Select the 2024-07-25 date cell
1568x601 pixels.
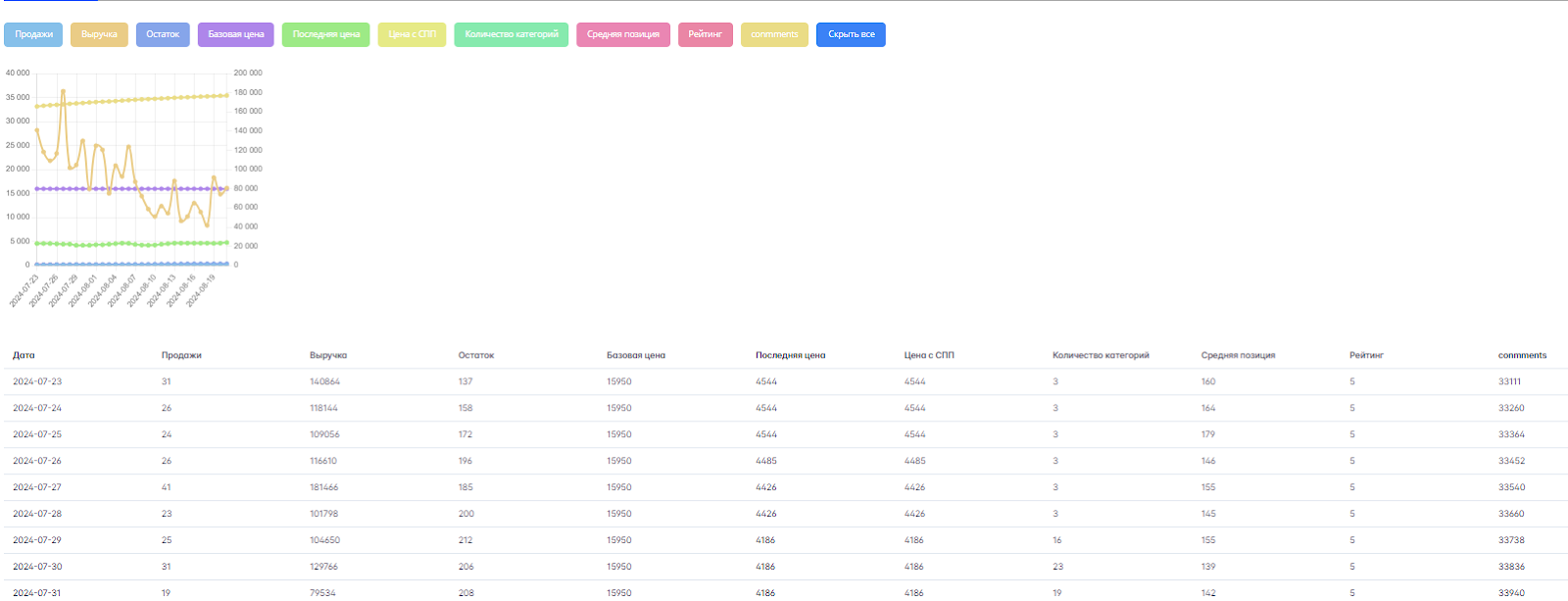click(x=37, y=434)
